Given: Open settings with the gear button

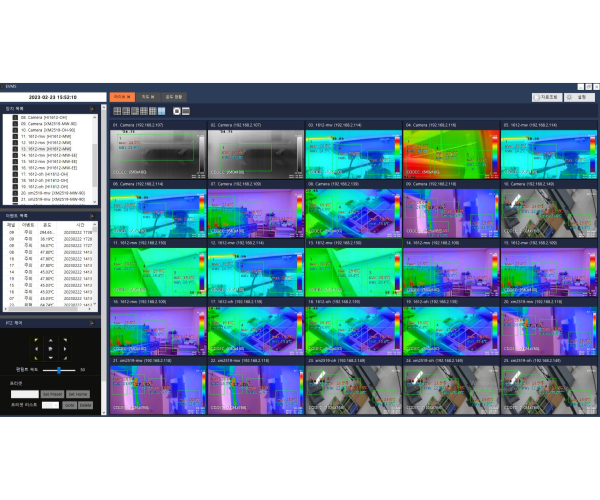Looking at the screenshot, I should click(579, 98).
